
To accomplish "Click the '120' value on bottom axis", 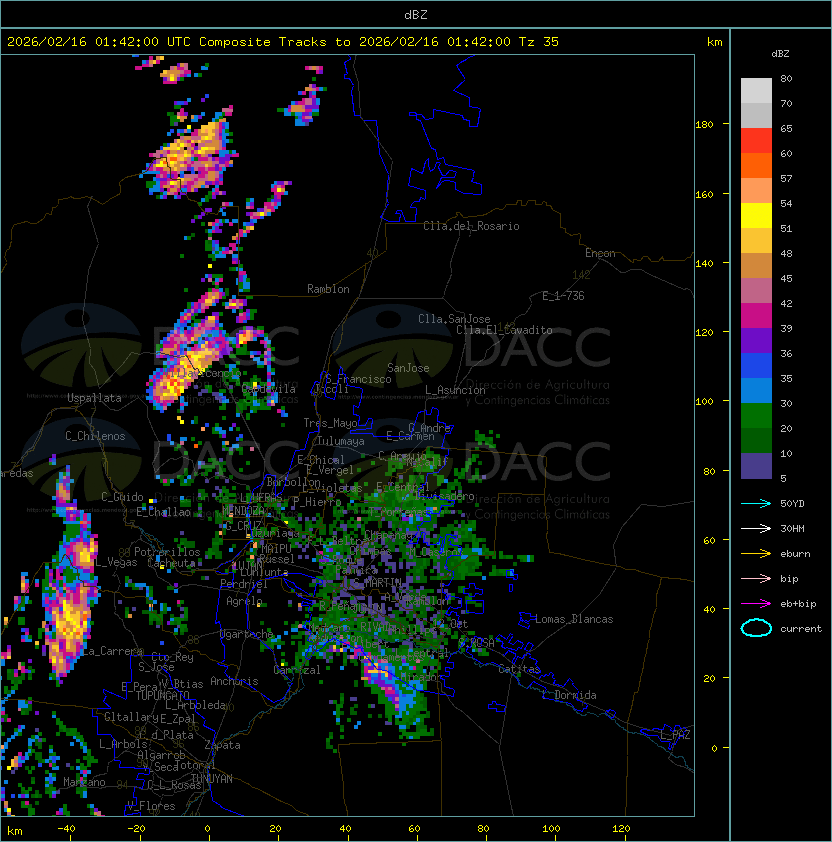I will click(x=621, y=829).
